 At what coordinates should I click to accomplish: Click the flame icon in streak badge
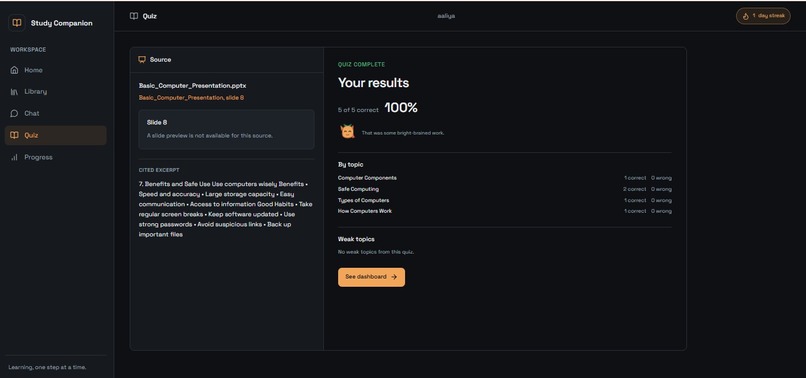[746, 16]
